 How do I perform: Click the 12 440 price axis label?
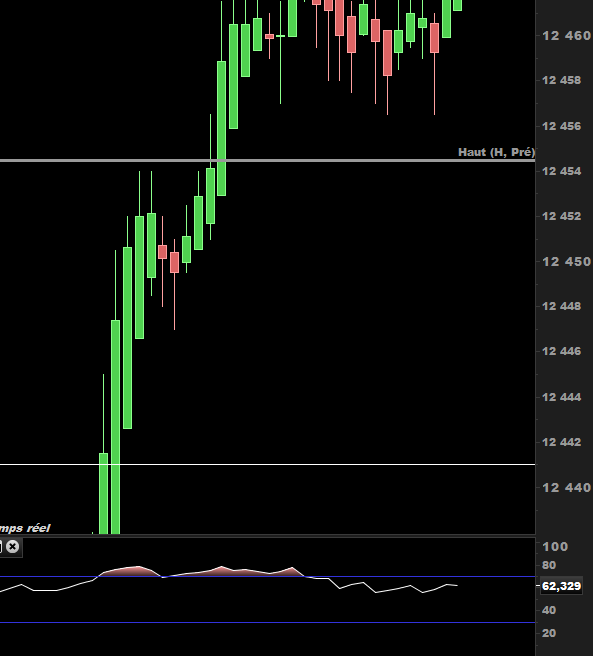(x=567, y=487)
